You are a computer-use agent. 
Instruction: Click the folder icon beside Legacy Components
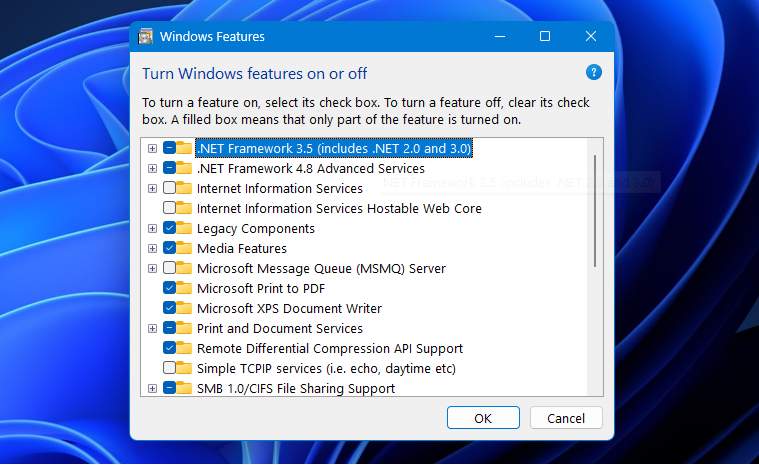click(x=184, y=228)
